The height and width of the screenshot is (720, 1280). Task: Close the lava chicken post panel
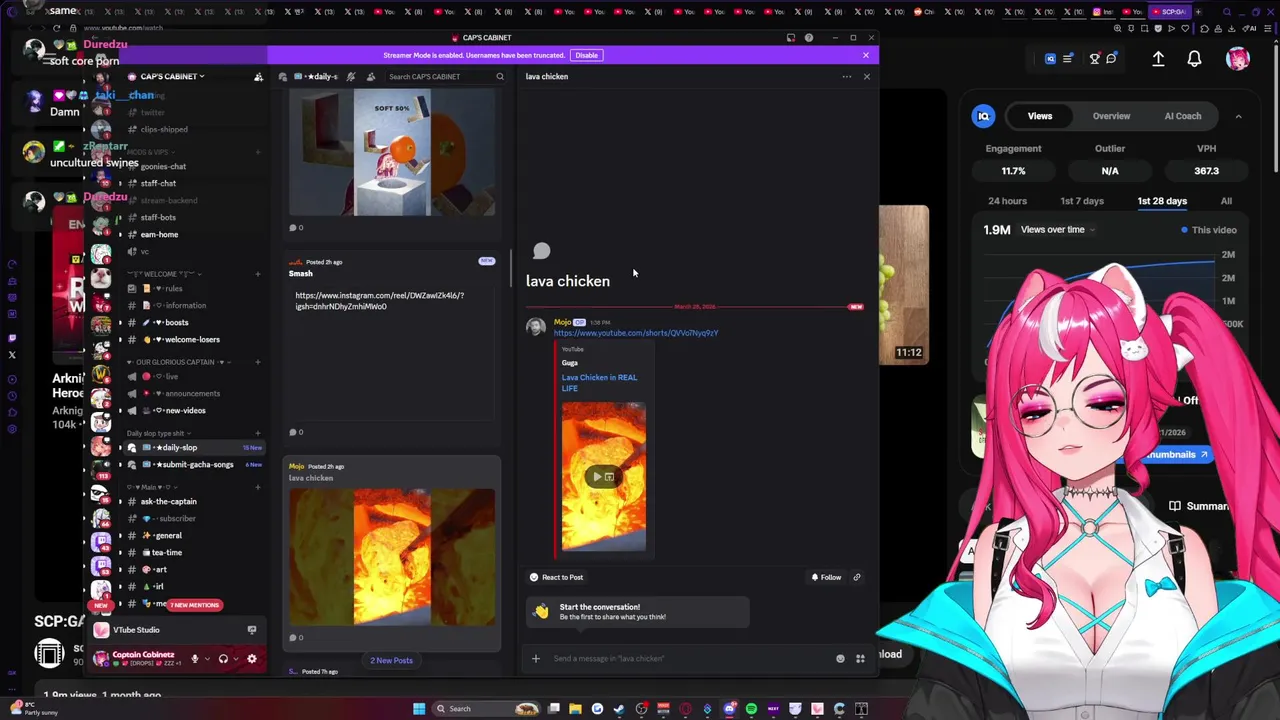[x=867, y=76]
